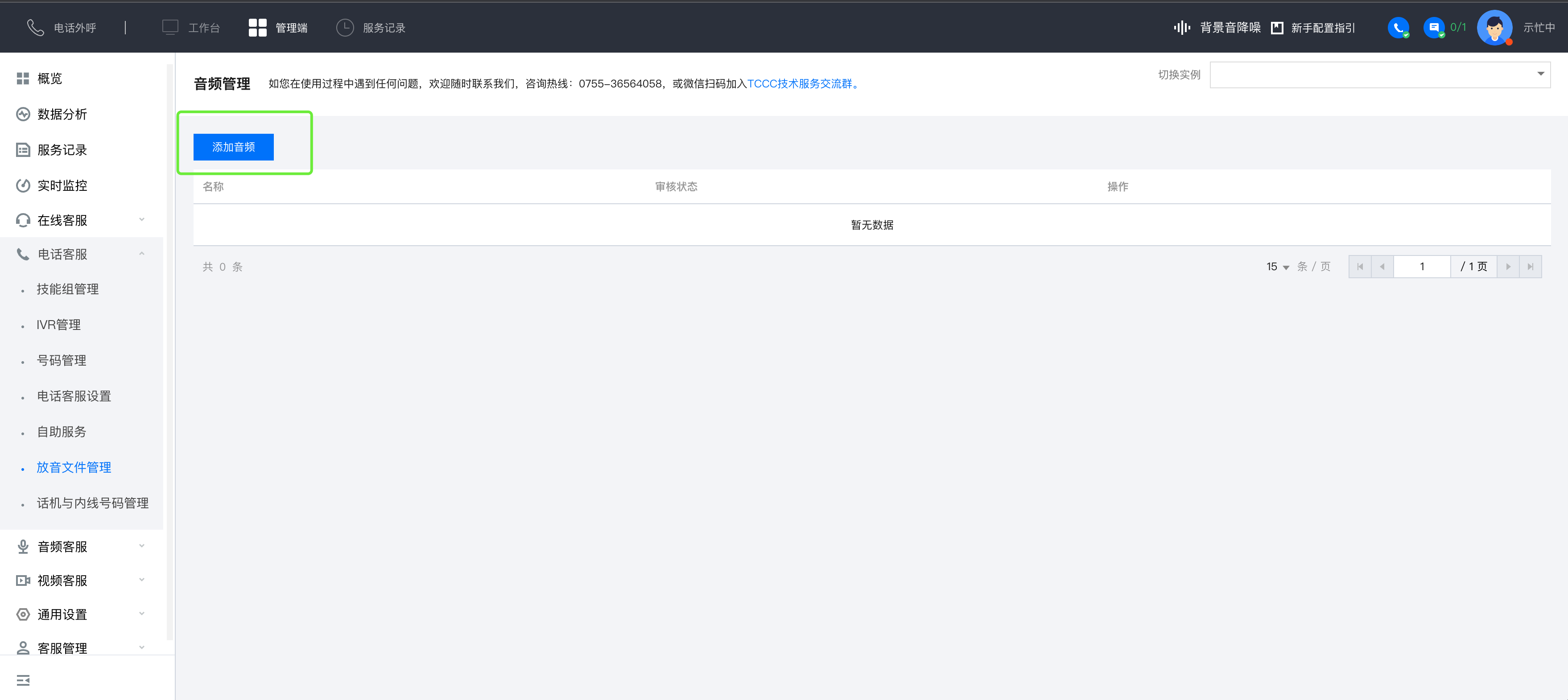The height and width of the screenshot is (700, 1568).
Task: Collapse sidebar using bottom menu icon
Action: point(23,680)
